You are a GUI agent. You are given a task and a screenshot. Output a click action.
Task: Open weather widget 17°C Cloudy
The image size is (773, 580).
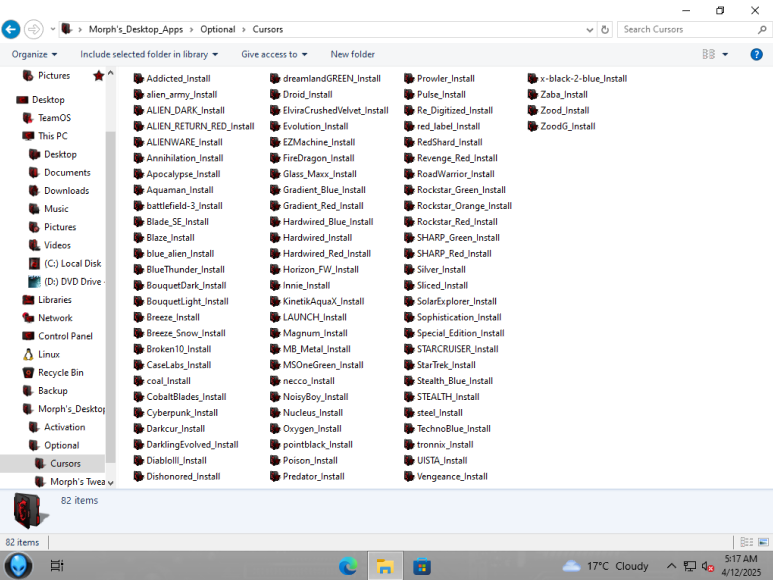pyautogui.click(x=605, y=566)
